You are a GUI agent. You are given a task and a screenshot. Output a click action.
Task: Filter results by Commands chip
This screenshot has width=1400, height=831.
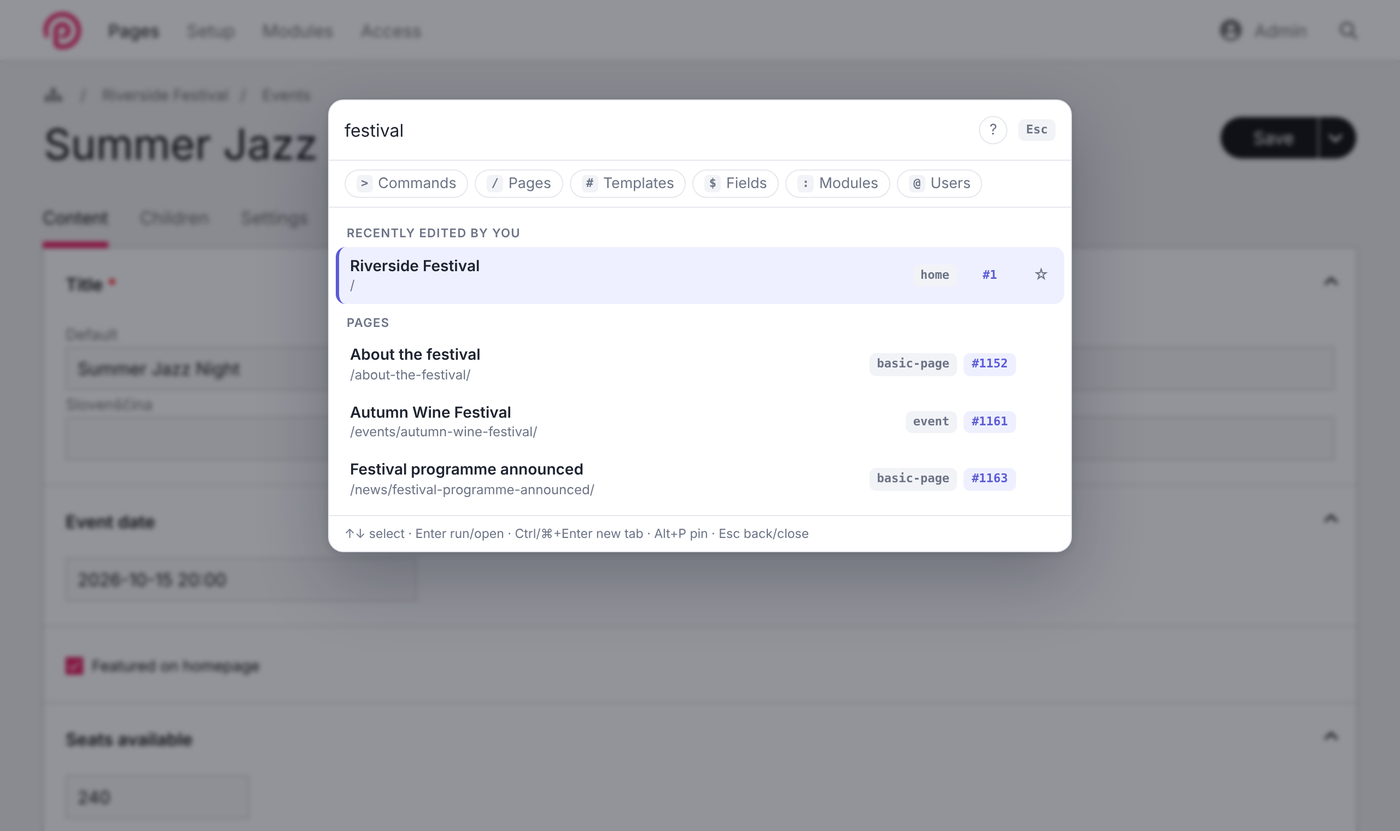click(x=406, y=183)
